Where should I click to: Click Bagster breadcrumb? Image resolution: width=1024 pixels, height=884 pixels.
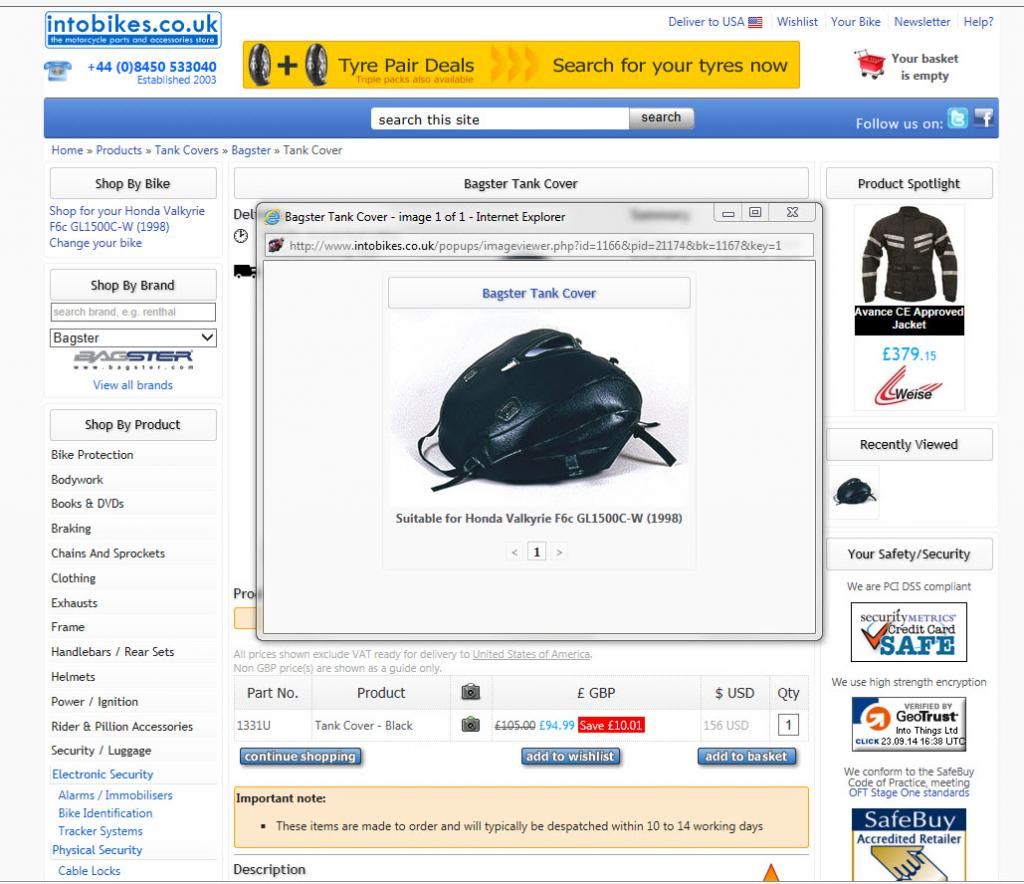[x=251, y=150]
